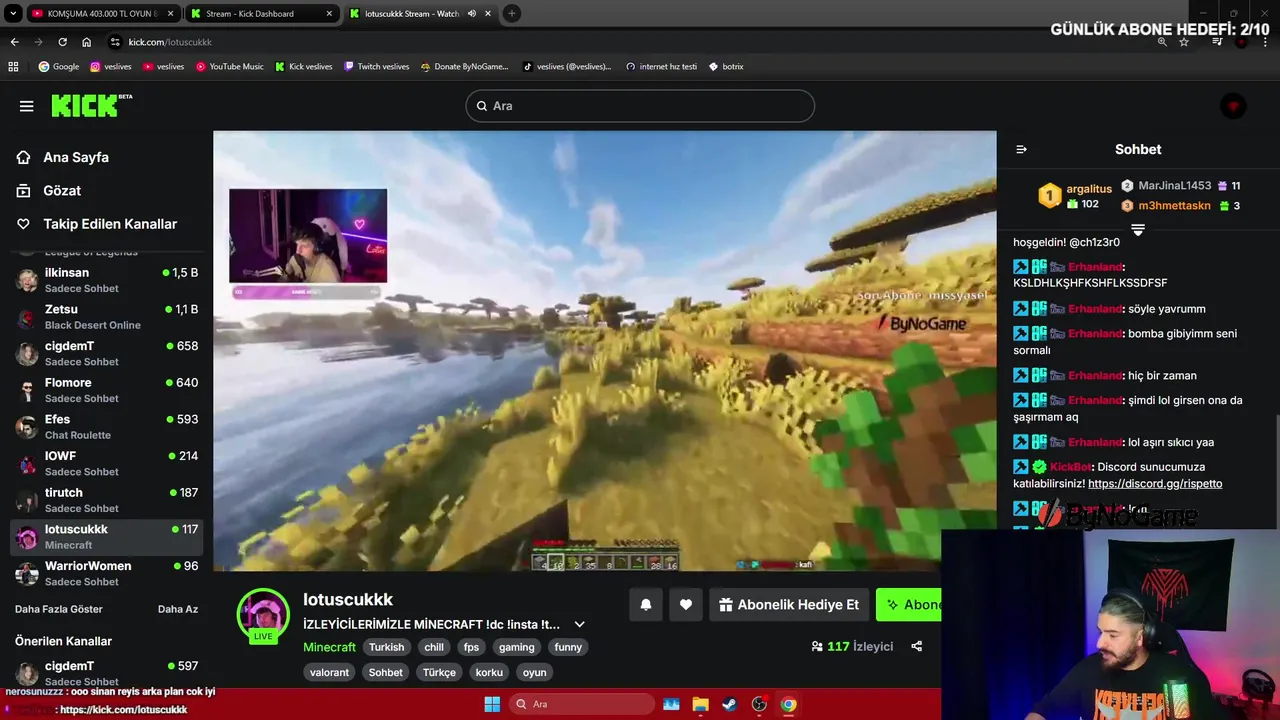The width and height of the screenshot is (1280, 720).
Task: Open the Minecraft category link
Action: pyautogui.click(x=329, y=647)
